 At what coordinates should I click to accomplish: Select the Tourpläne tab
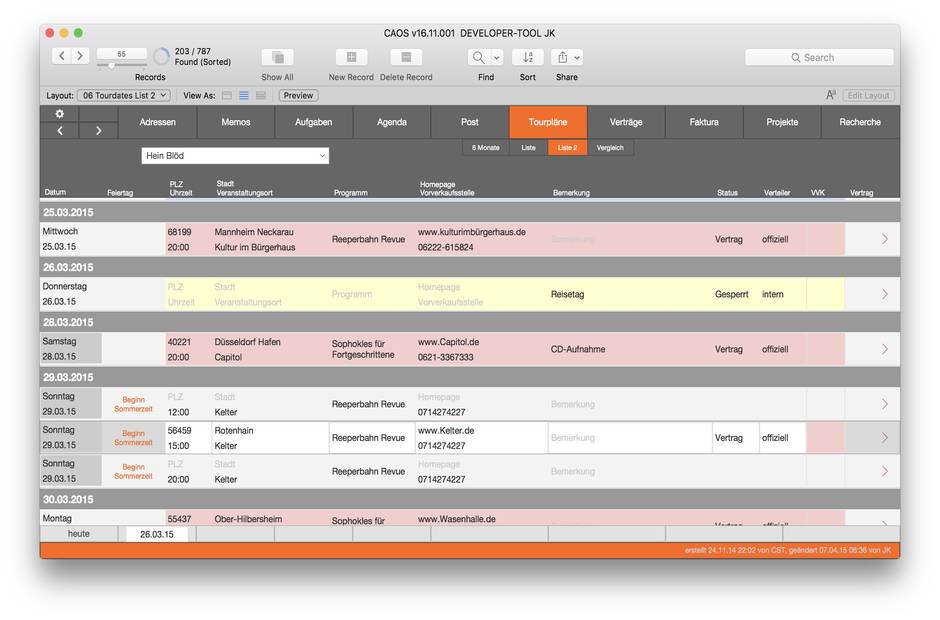548,122
